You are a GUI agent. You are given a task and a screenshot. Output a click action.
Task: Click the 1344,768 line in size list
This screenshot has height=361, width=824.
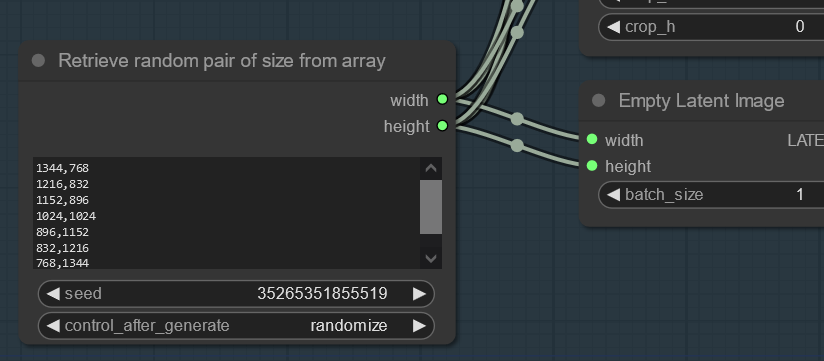point(63,168)
